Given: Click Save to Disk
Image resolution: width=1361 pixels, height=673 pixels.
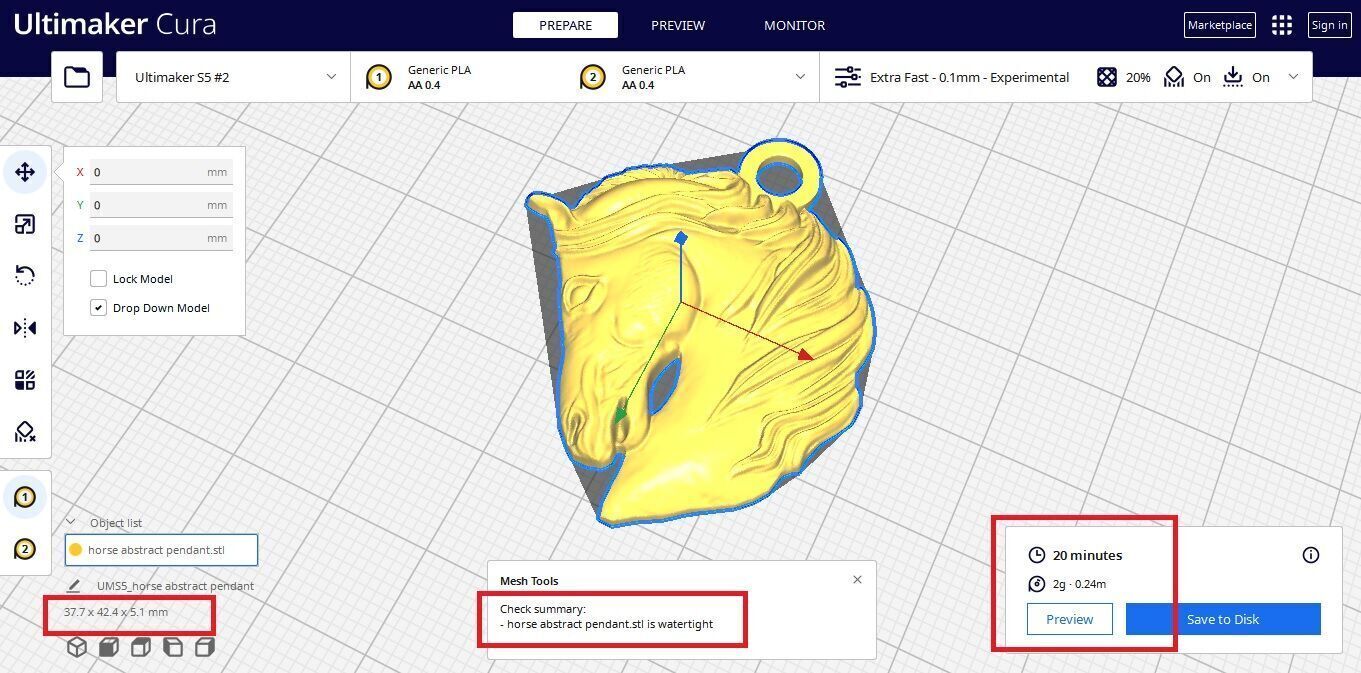Looking at the screenshot, I should point(1223,619).
